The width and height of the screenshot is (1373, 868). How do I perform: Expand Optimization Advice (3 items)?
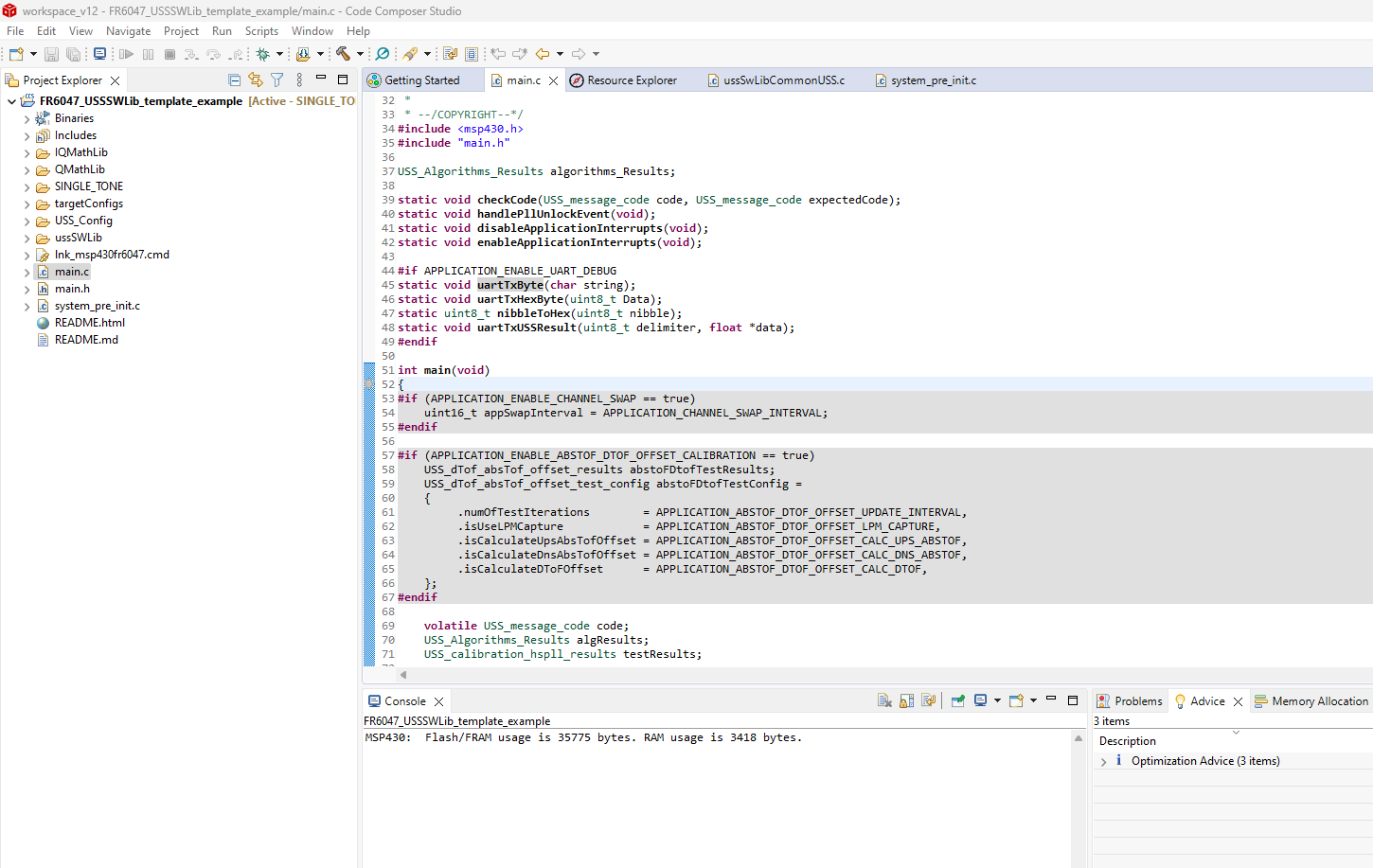click(1104, 762)
